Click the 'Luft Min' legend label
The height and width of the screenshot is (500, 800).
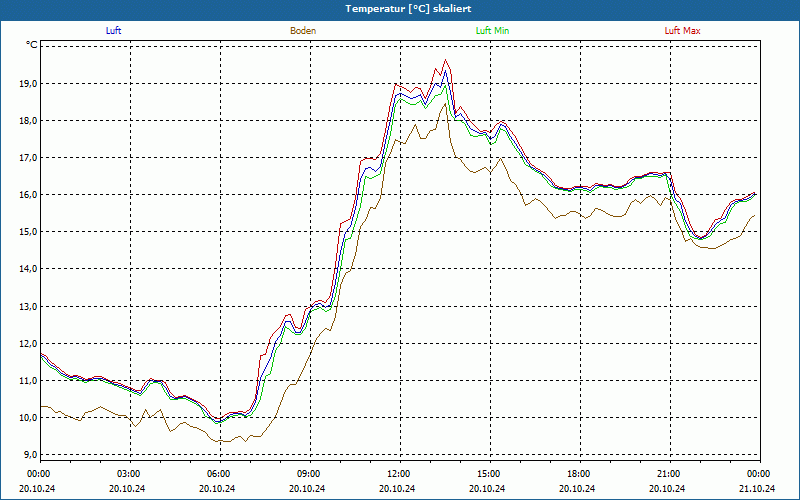click(492, 31)
